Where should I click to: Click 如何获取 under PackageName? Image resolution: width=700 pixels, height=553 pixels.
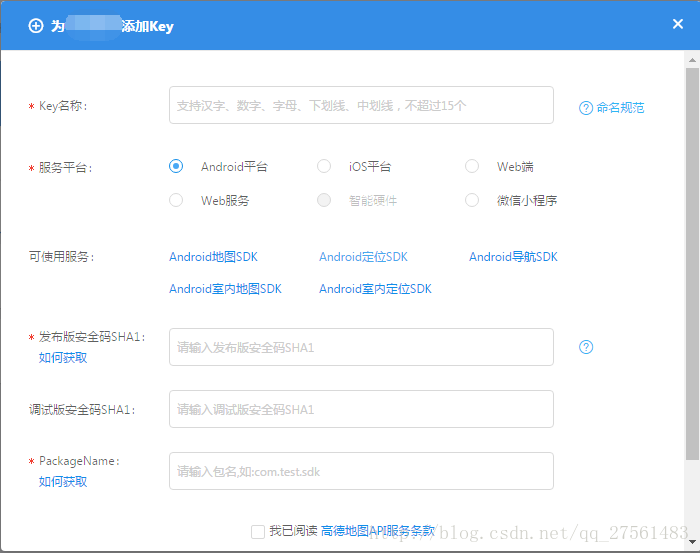[63, 481]
